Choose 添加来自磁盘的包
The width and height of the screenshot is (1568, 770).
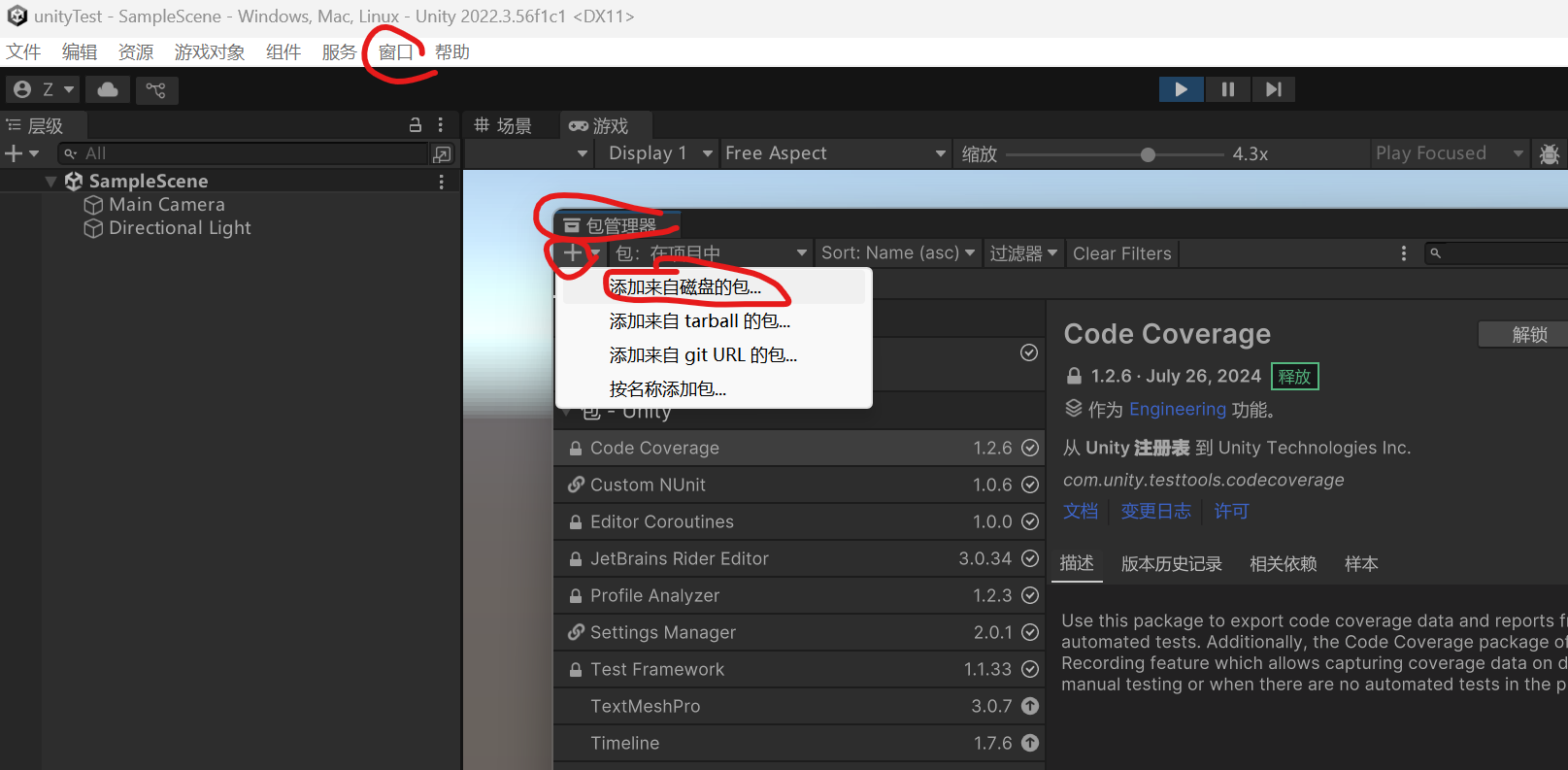(714, 287)
